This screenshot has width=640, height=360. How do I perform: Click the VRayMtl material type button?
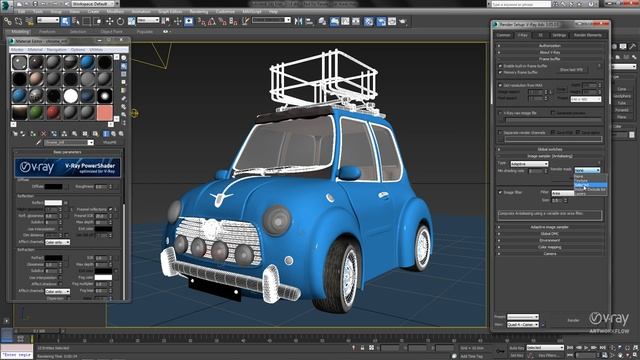[109, 142]
